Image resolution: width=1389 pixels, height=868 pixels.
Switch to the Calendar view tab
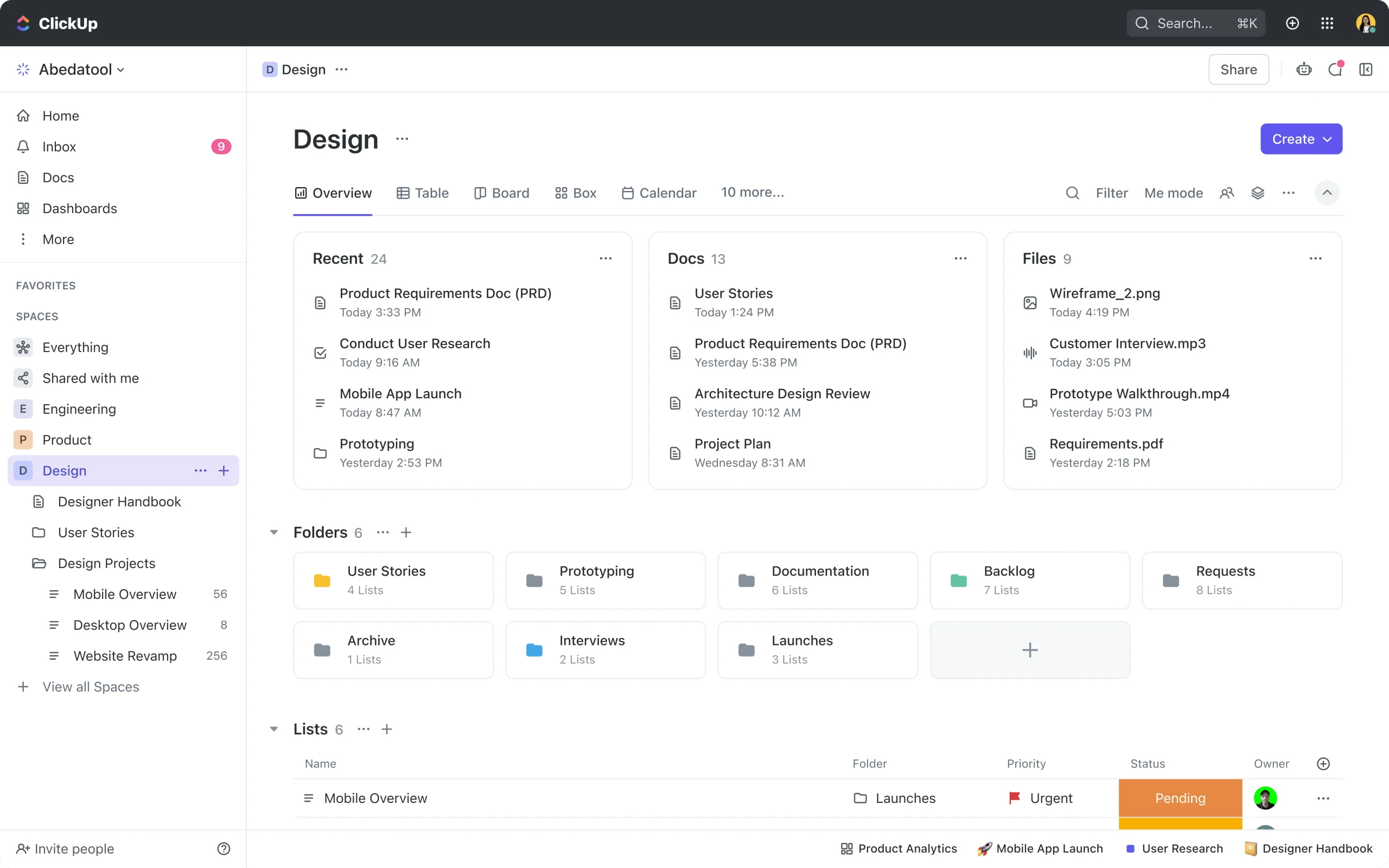pyautogui.click(x=659, y=193)
